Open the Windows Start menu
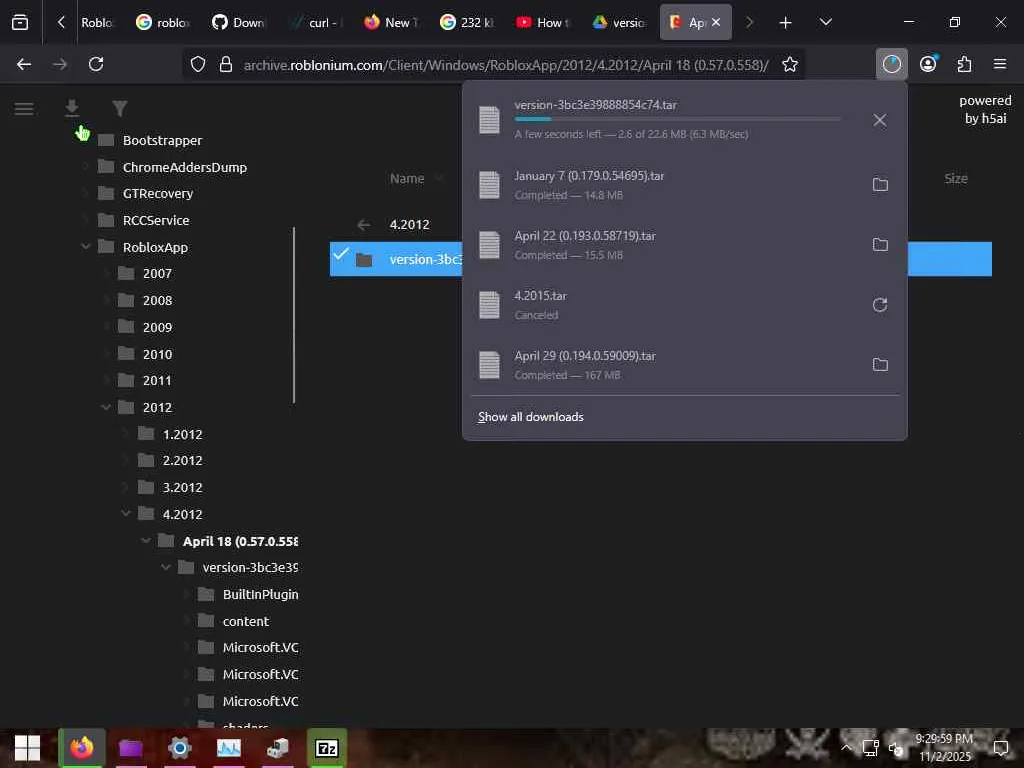 pyautogui.click(x=27, y=748)
